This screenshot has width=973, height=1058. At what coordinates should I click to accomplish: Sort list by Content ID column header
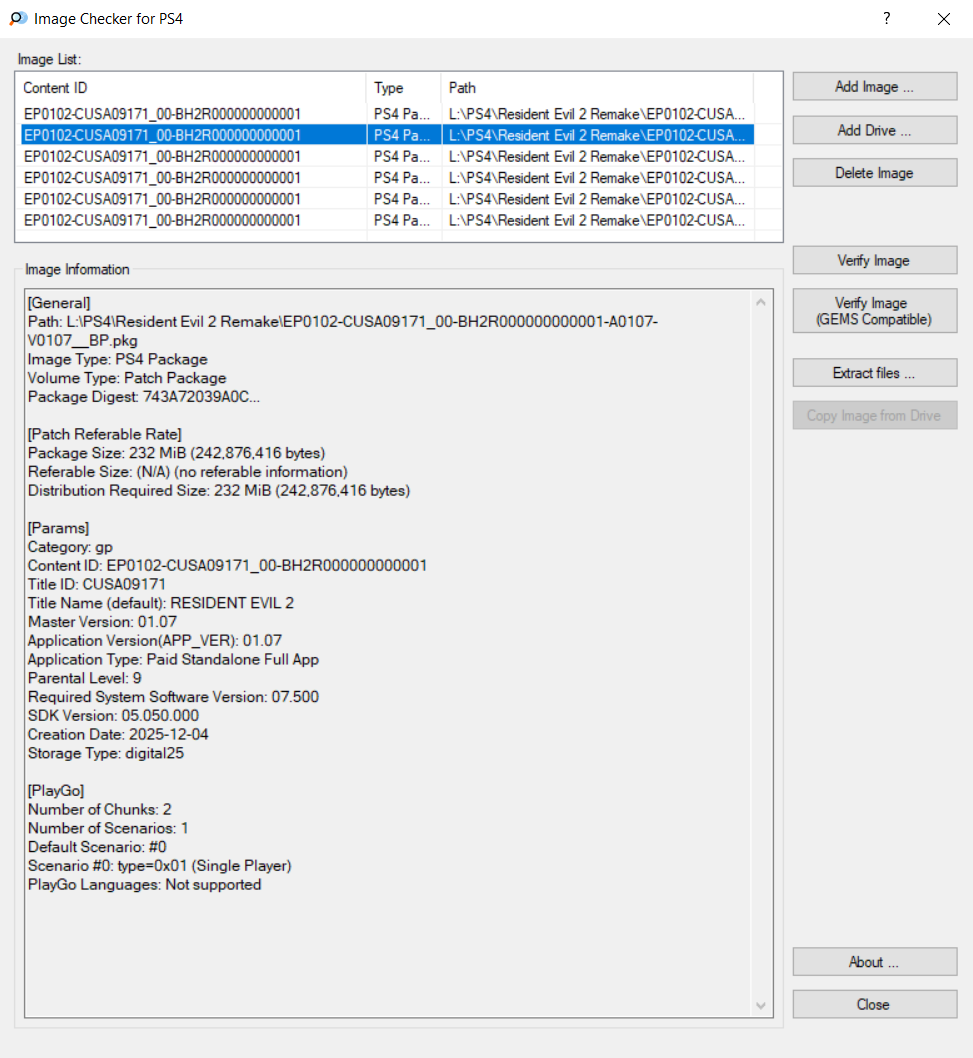pos(190,88)
